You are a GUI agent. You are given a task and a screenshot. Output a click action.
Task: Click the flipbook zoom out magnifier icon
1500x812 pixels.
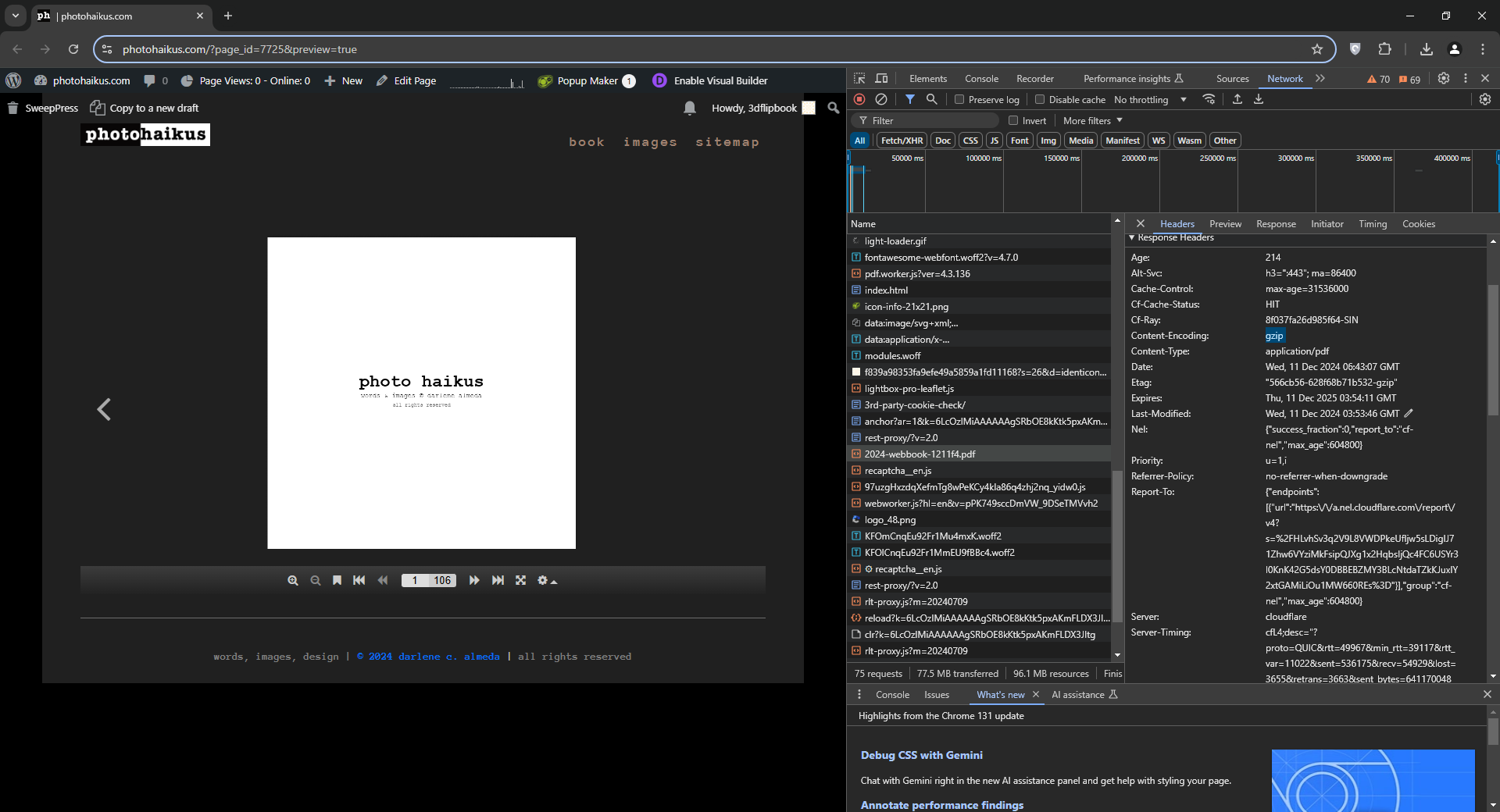pyautogui.click(x=316, y=580)
